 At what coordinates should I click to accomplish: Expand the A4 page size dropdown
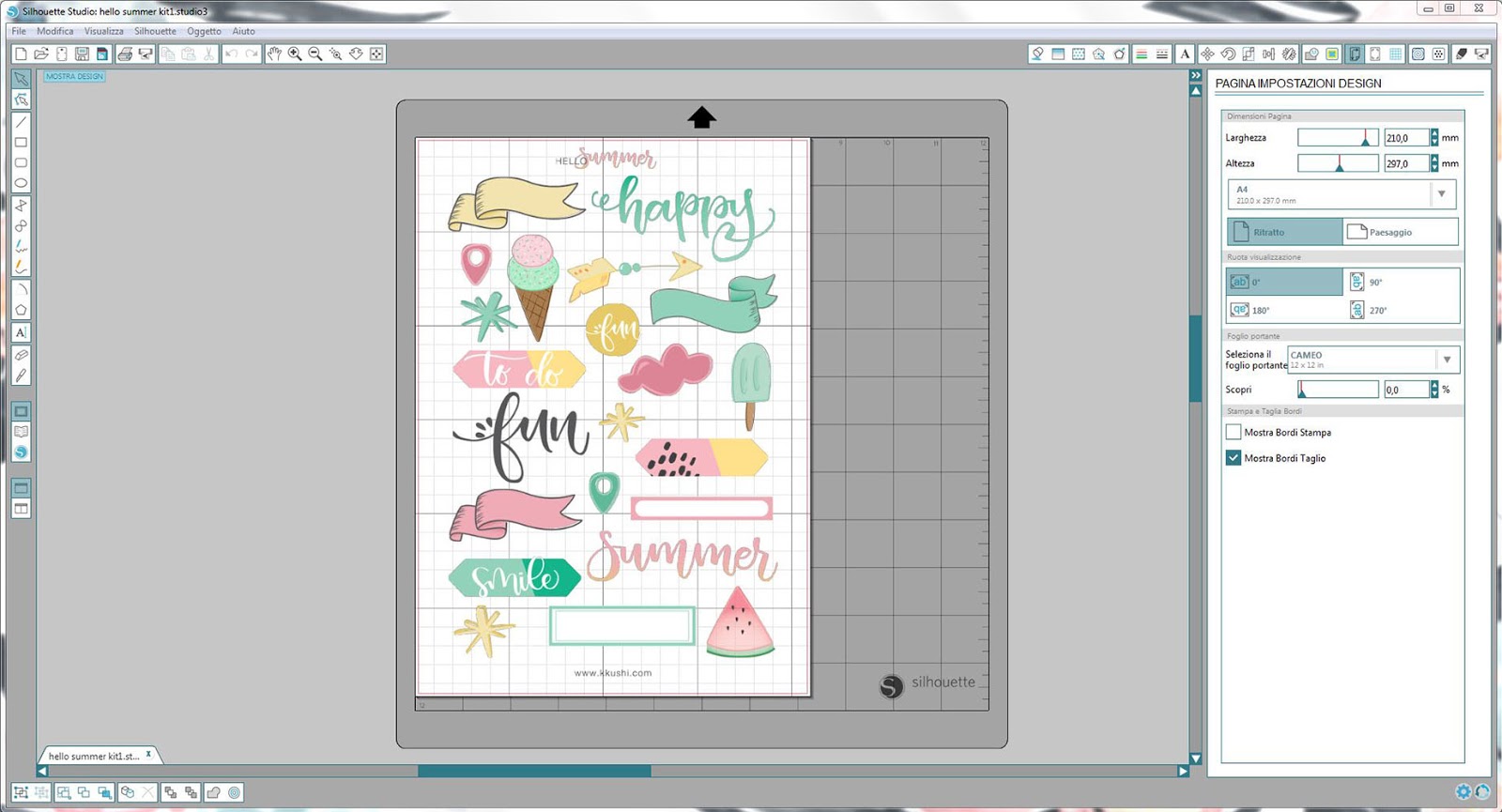click(x=1442, y=194)
